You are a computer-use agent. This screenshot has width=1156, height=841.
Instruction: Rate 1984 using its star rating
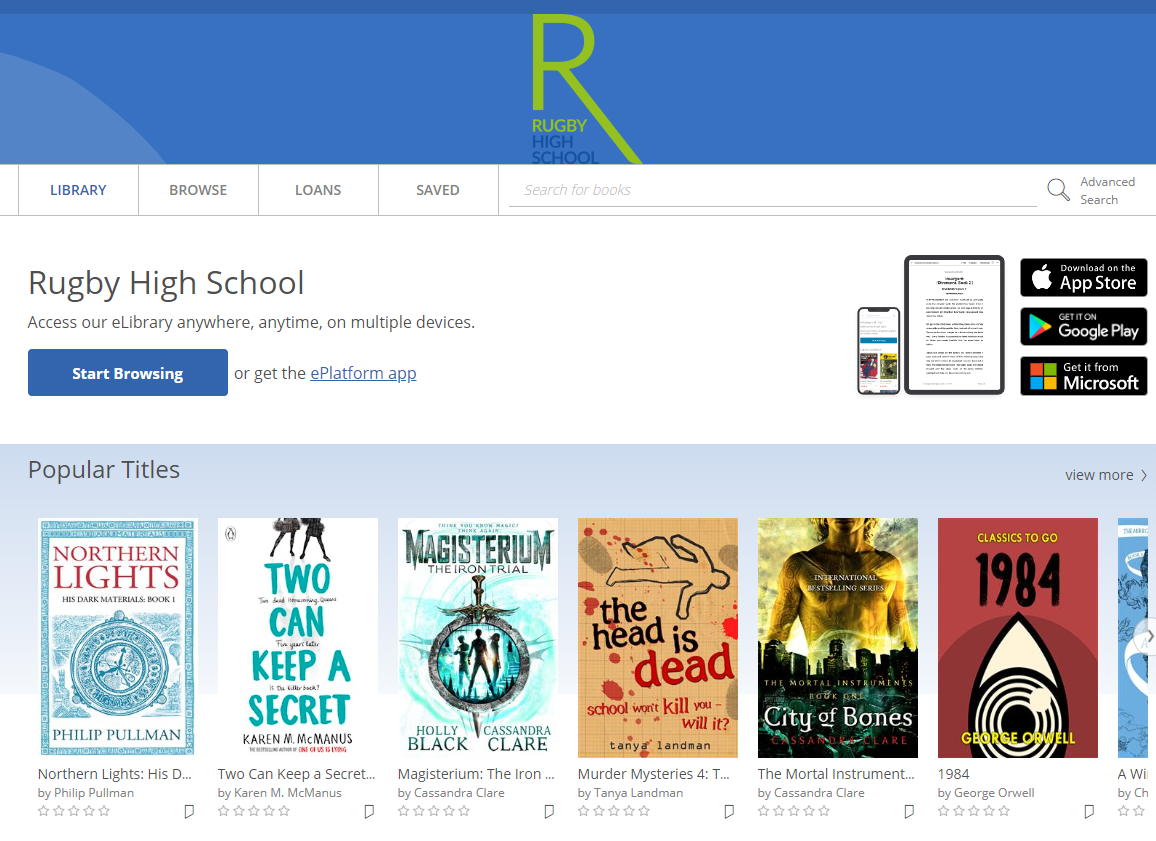click(973, 811)
